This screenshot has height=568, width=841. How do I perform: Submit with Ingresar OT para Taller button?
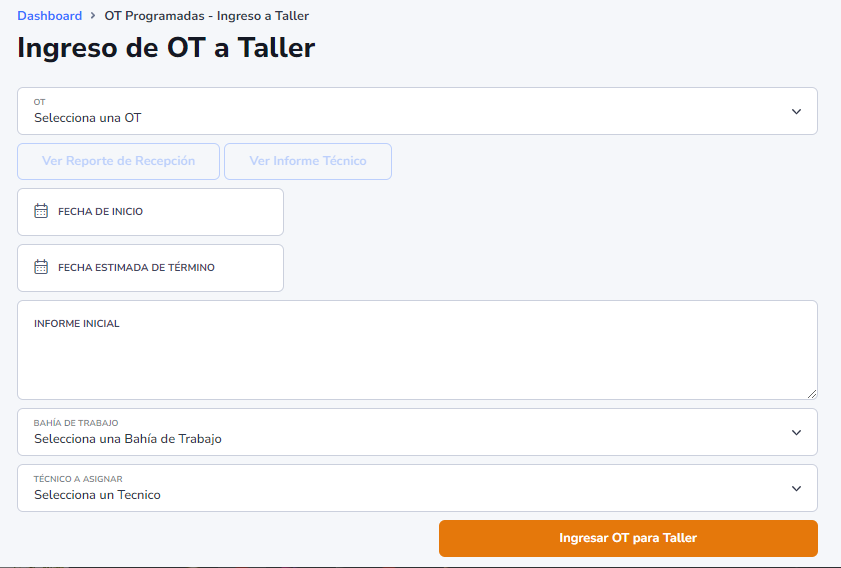[628, 538]
